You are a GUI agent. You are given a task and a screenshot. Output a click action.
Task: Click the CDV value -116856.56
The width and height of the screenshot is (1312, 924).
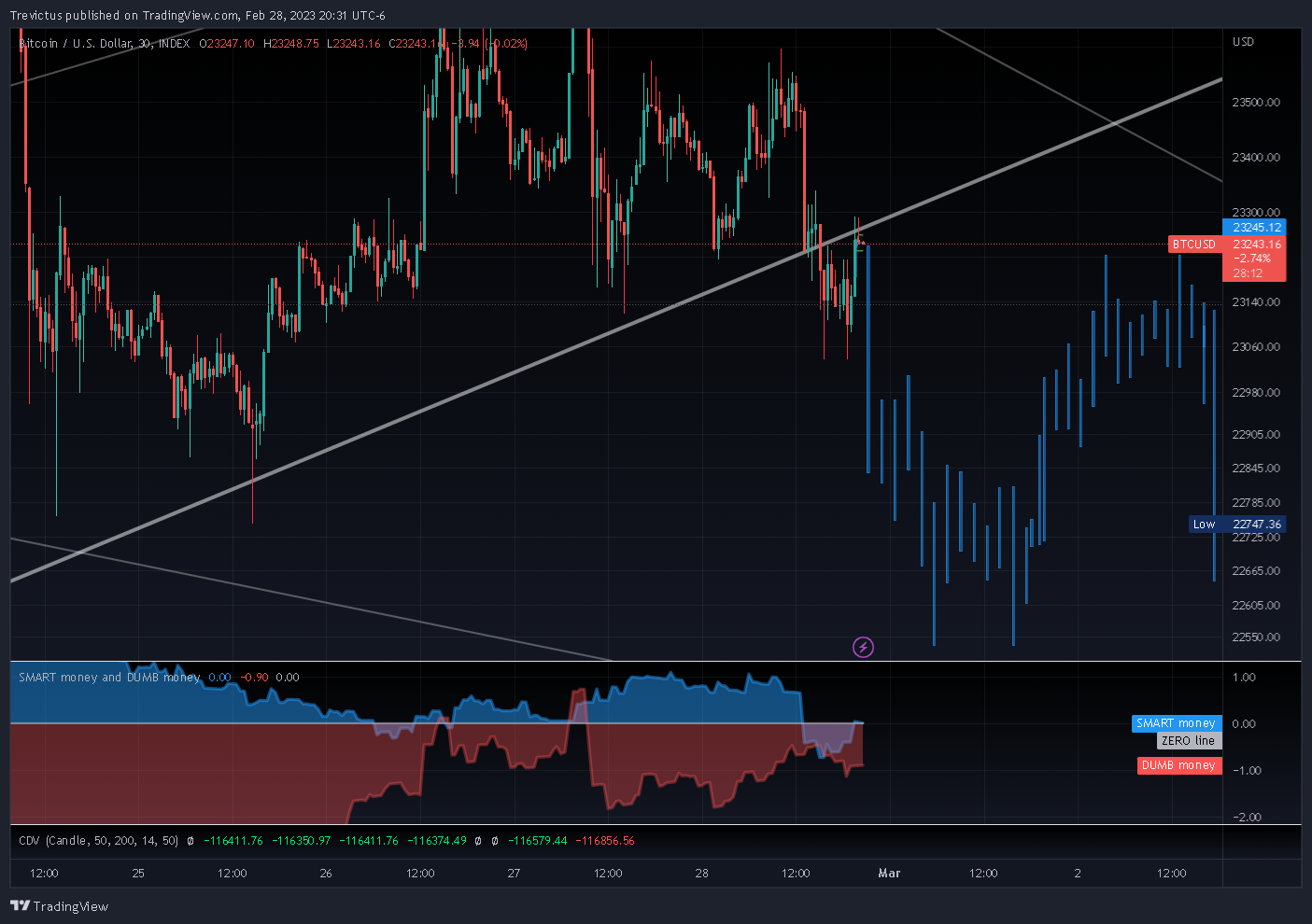coord(605,841)
